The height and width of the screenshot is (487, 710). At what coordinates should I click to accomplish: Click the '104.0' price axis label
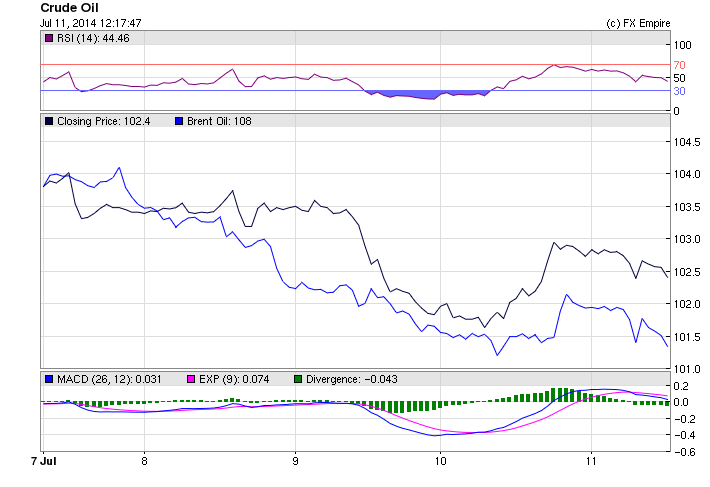coord(686,174)
